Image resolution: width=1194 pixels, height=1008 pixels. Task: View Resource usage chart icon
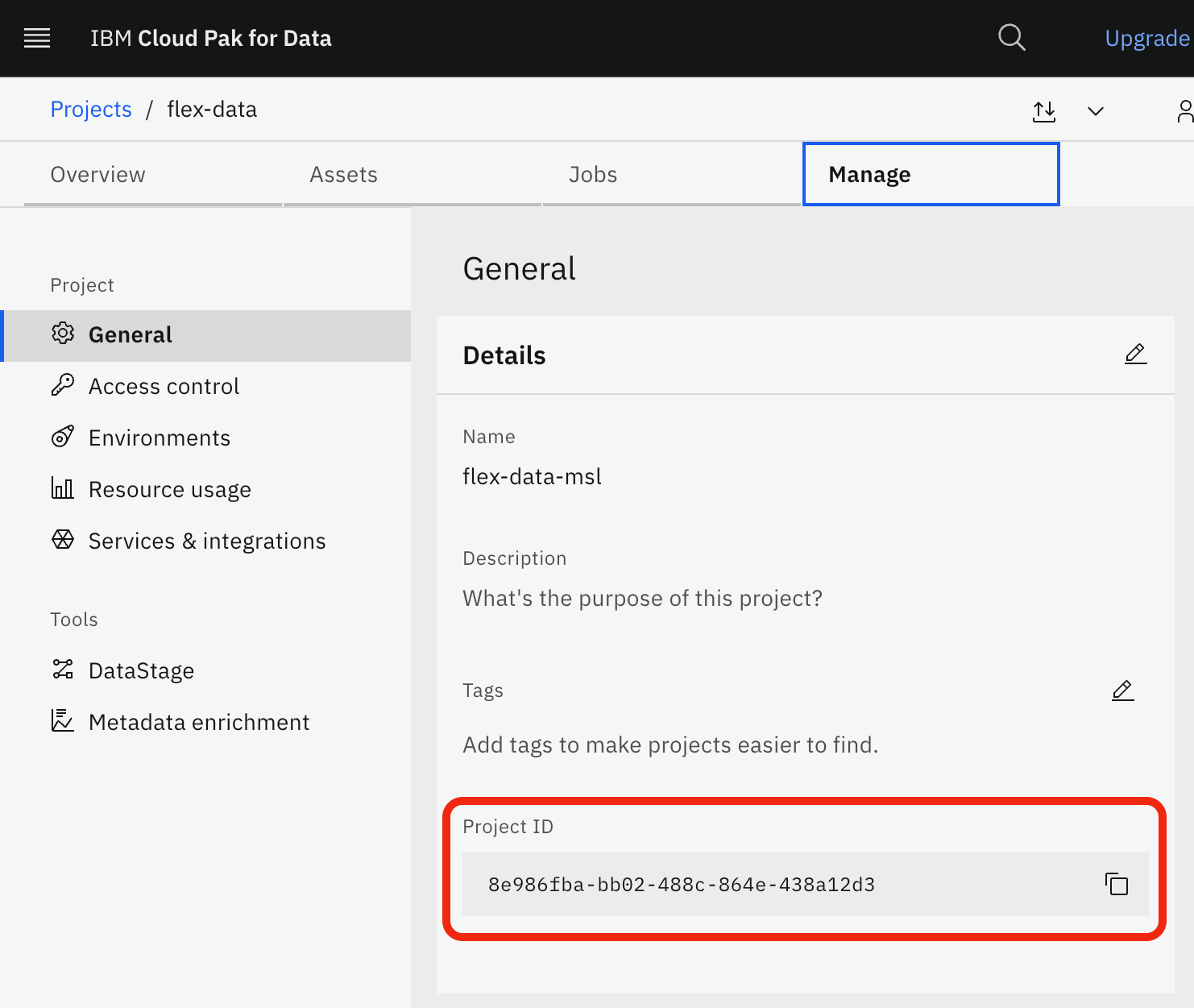[63, 488]
